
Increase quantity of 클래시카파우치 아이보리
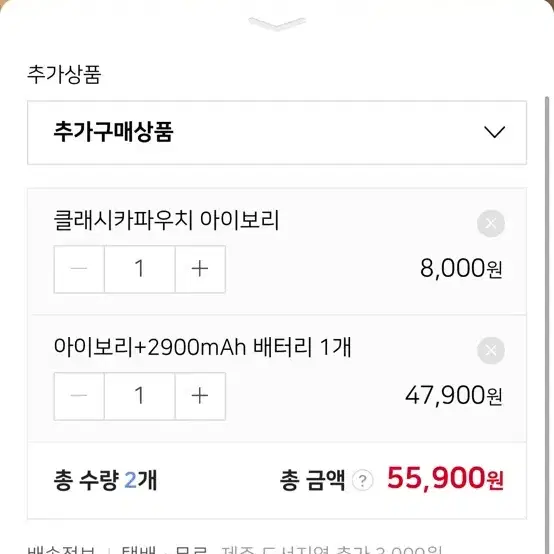point(200,269)
